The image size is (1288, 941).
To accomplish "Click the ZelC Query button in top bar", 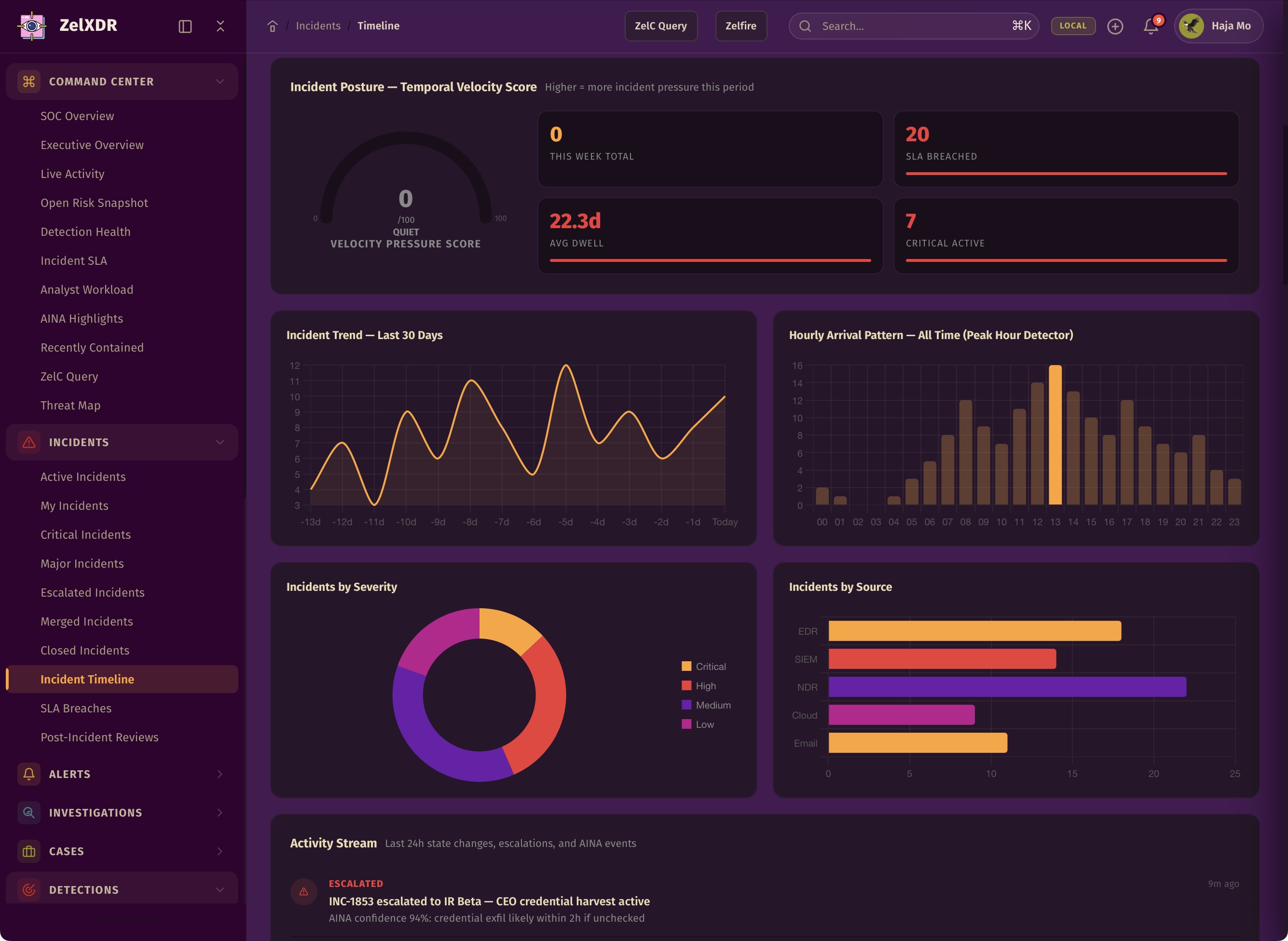I will click(661, 26).
